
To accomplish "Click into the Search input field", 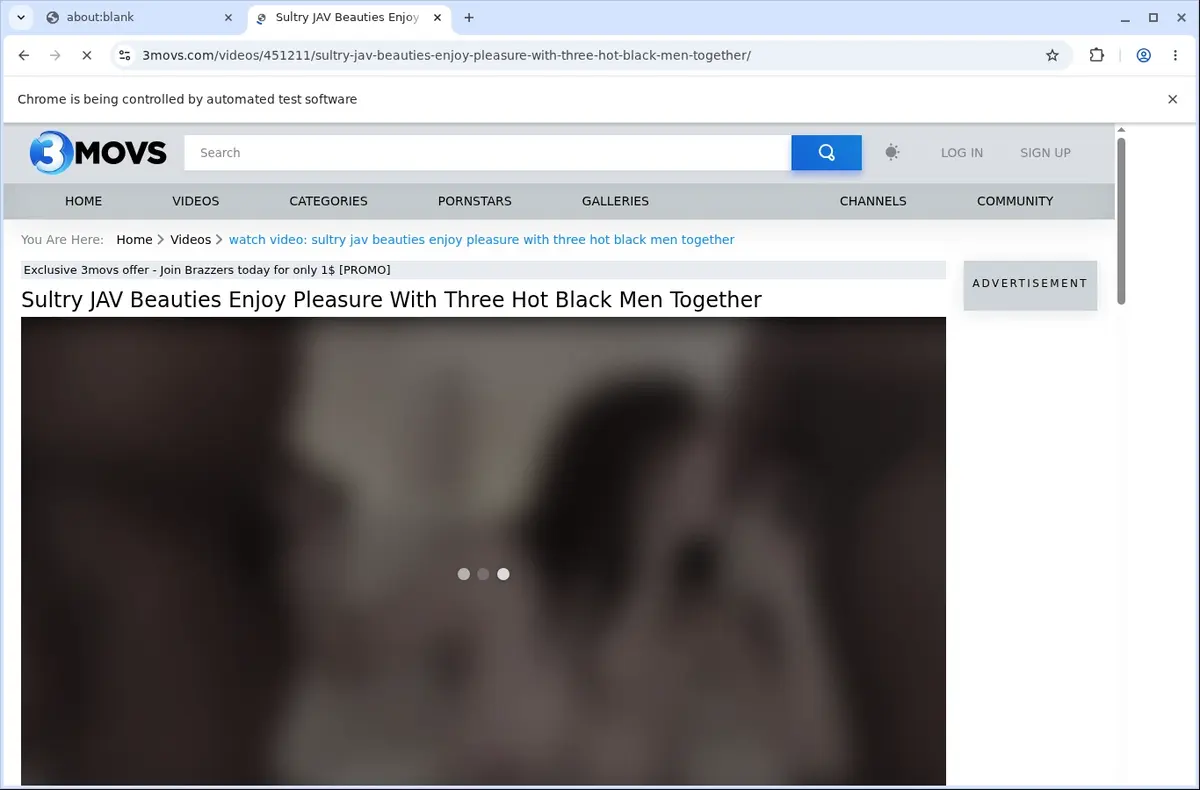I will coord(487,153).
